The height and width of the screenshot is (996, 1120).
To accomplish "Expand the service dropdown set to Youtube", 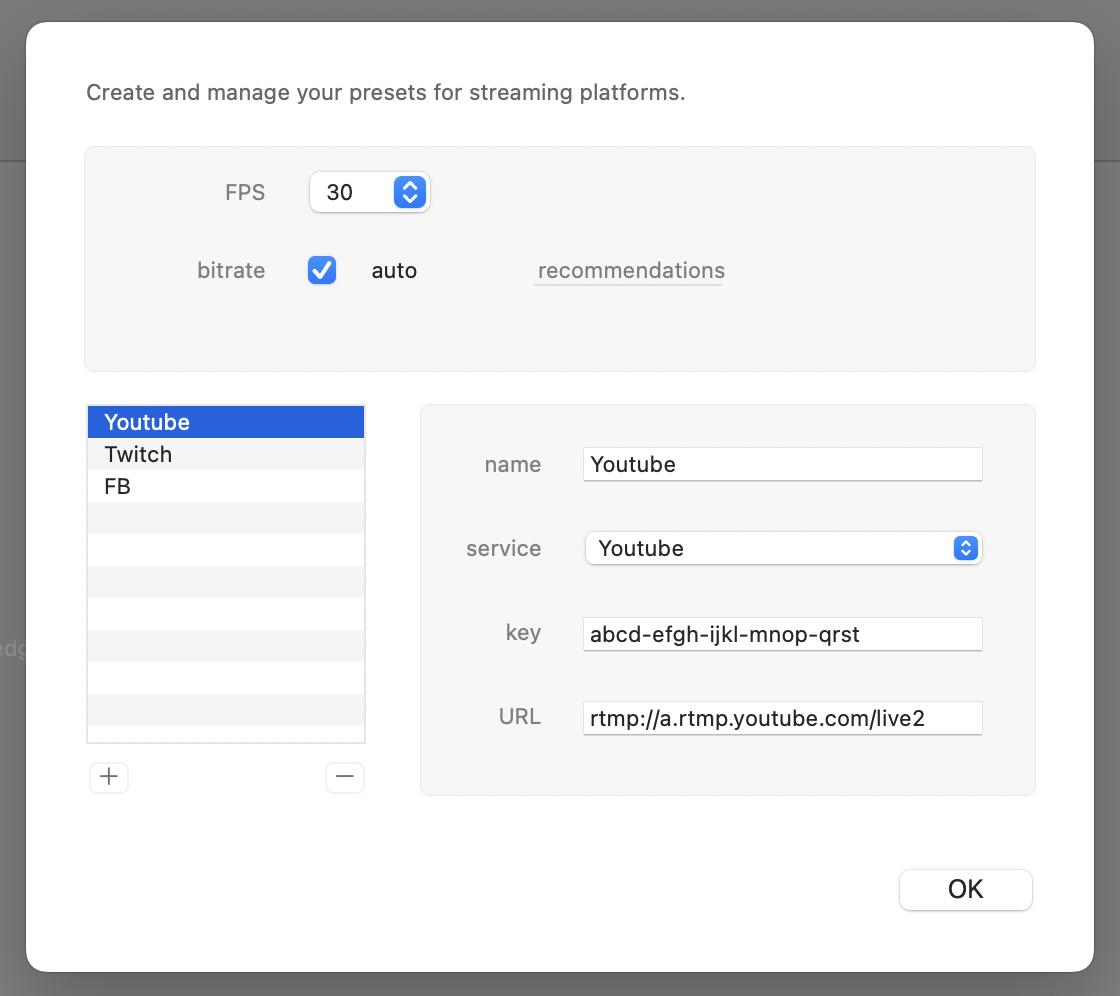I will tap(783, 548).
